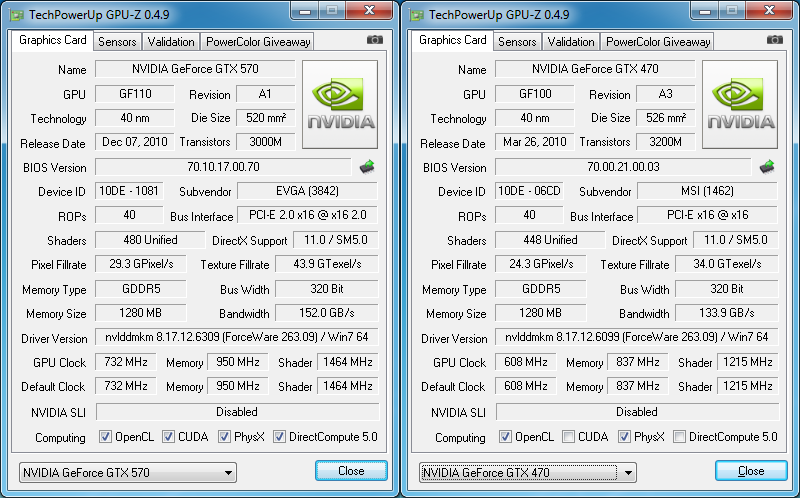800x498 pixels.
Task: Toggle PhysX checkbox in GTX 570 window
Action: point(224,437)
